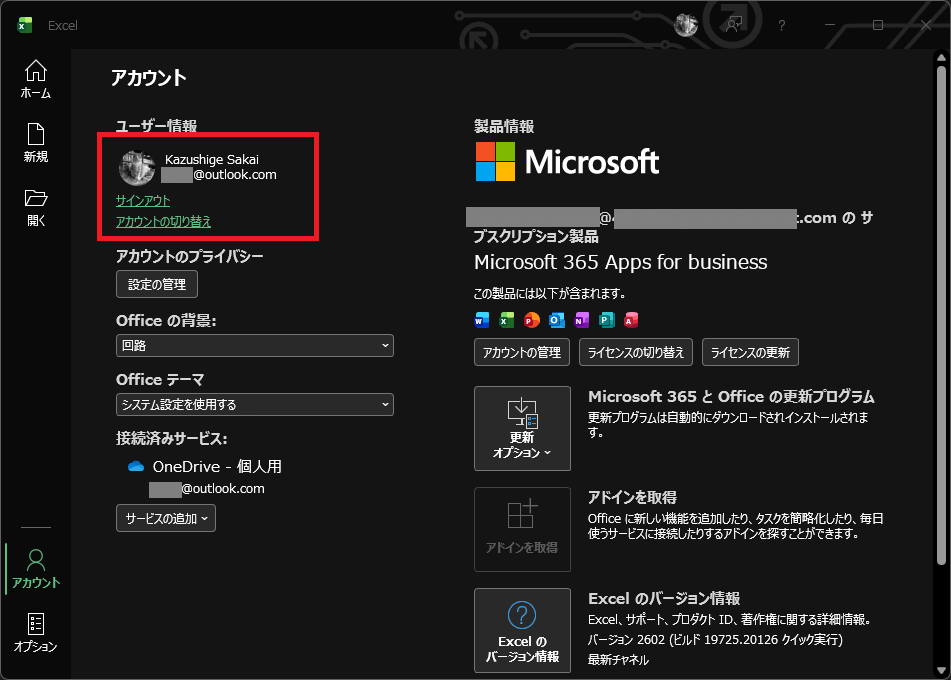Open the 開く (Open) page in the sidebar
This screenshot has height=680, width=951.
coord(35,207)
